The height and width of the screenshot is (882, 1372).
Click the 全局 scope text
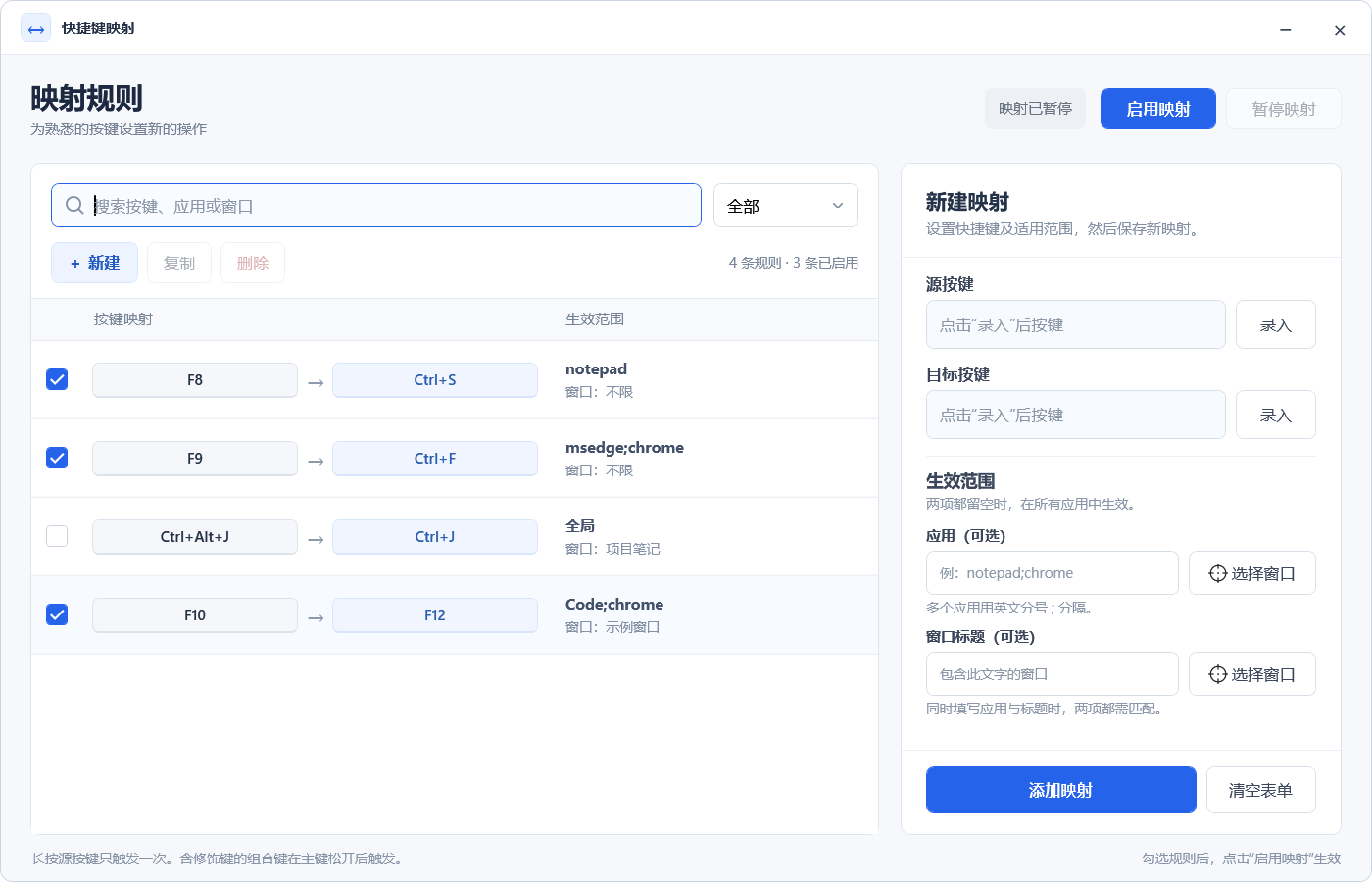pyautogui.click(x=580, y=526)
